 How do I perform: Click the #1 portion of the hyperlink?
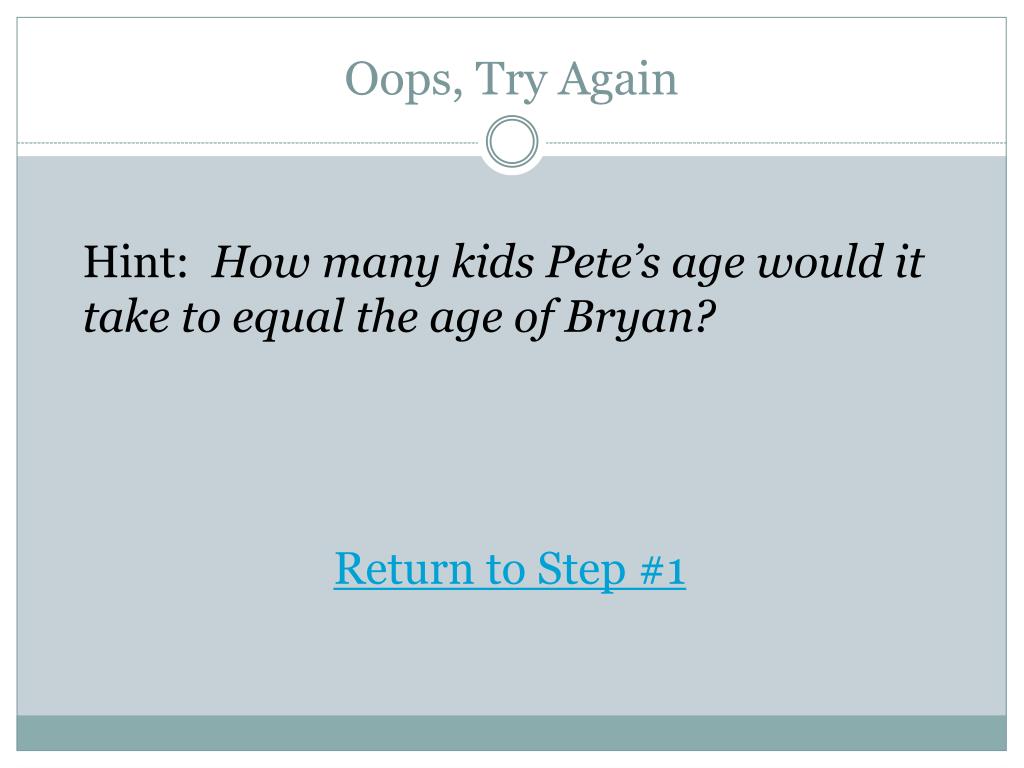663,570
